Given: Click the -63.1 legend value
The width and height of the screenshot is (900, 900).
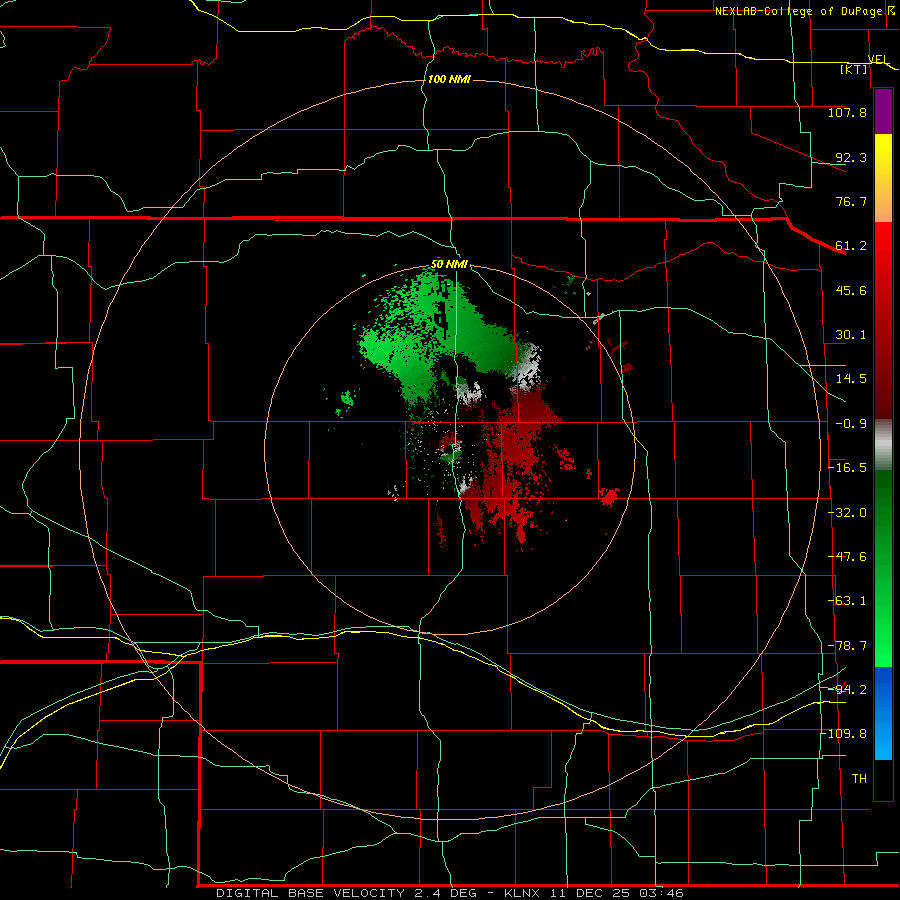Looking at the screenshot, I should [x=847, y=601].
